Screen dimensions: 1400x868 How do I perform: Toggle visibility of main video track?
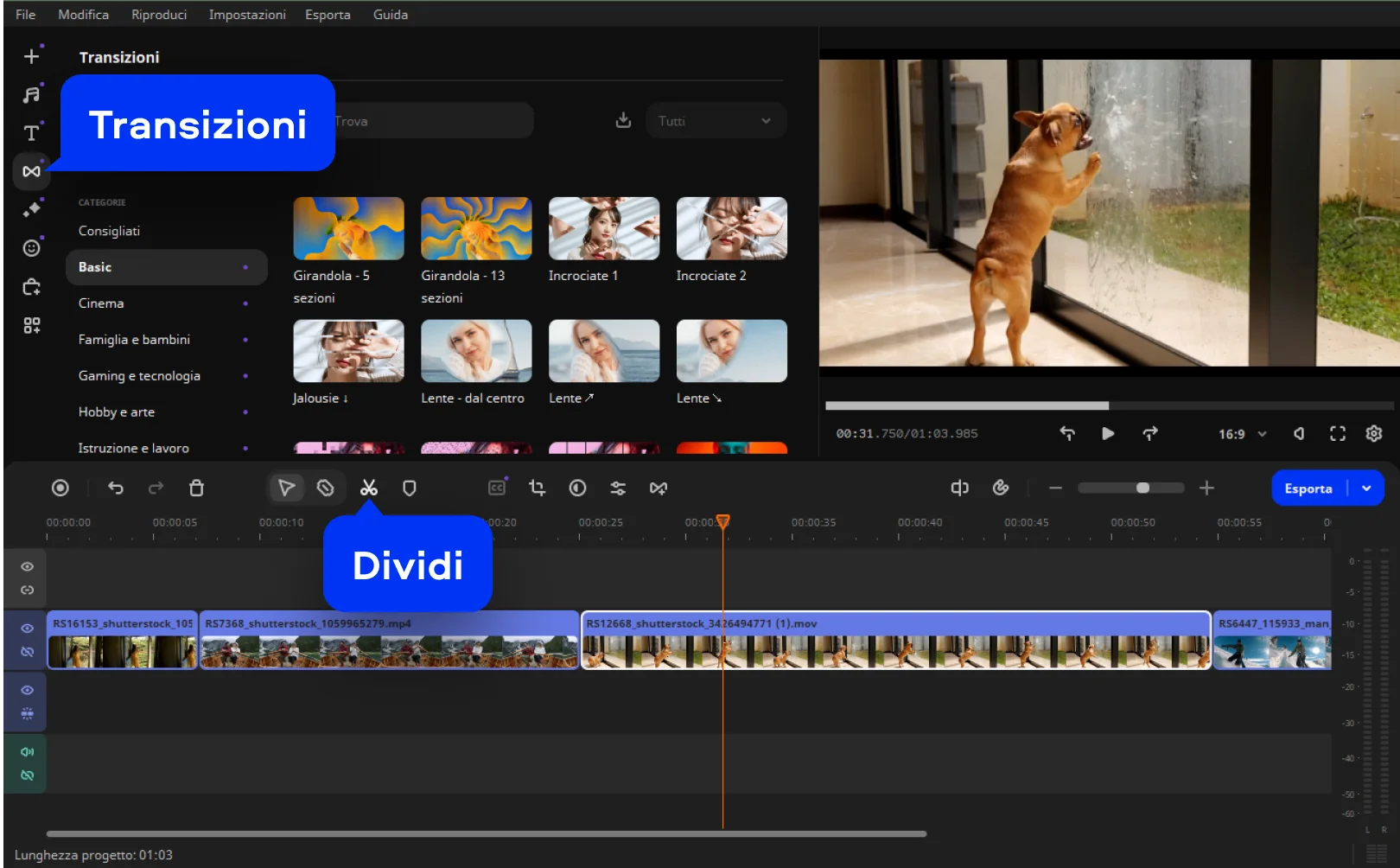(x=28, y=629)
